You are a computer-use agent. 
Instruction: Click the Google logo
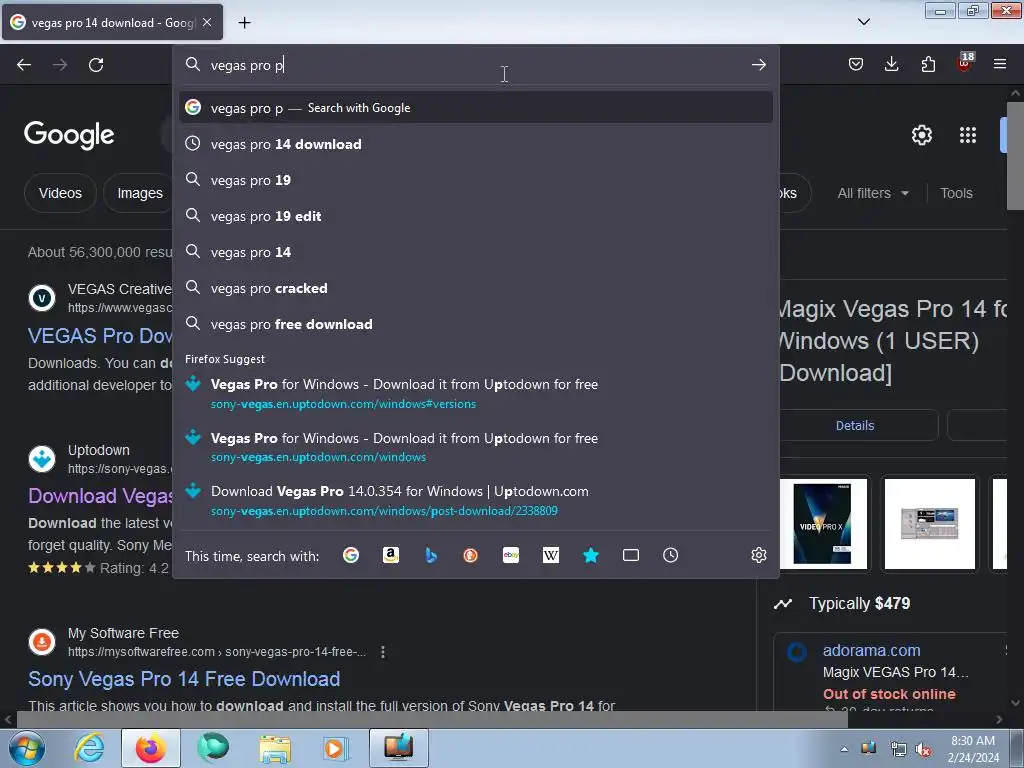(69, 135)
